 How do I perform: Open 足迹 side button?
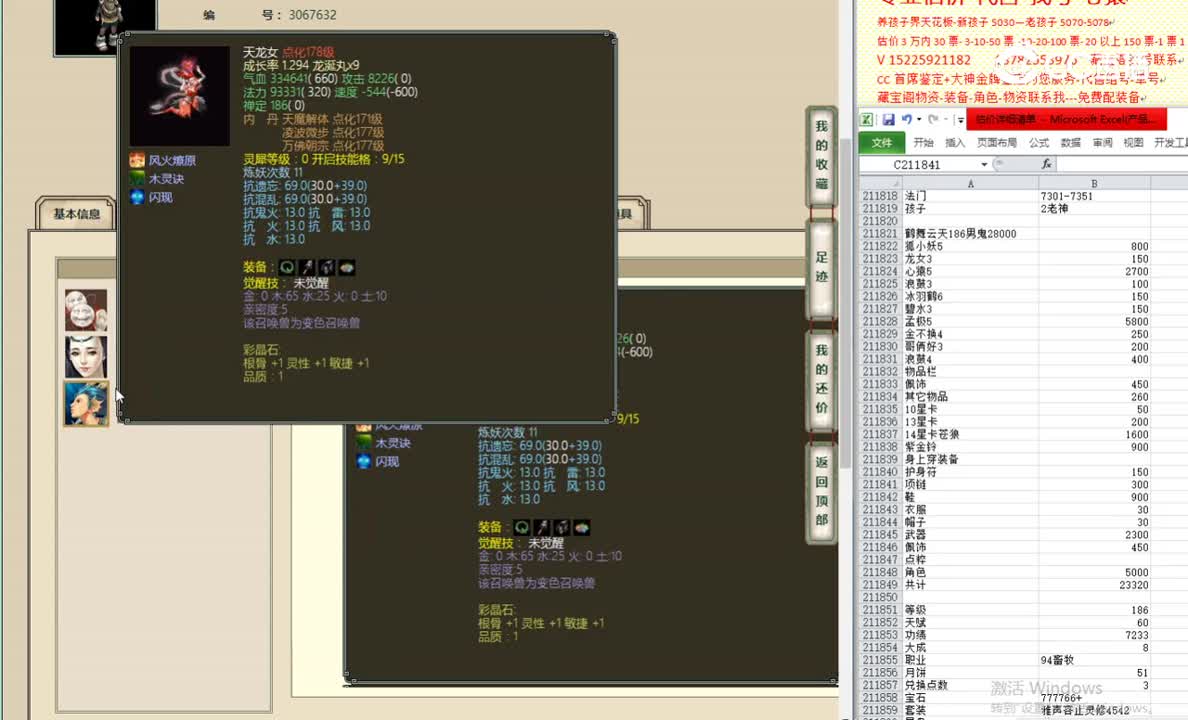tap(821, 268)
